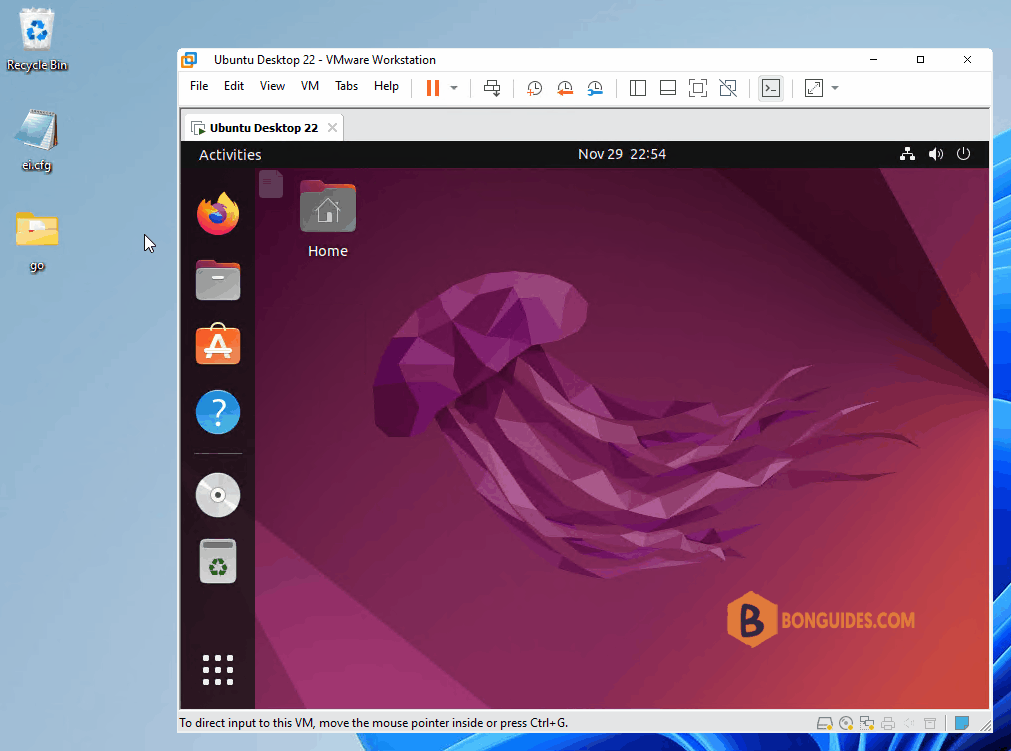Open the File menu
The height and width of the screenshot is (751, 1011).
[199, 86]
